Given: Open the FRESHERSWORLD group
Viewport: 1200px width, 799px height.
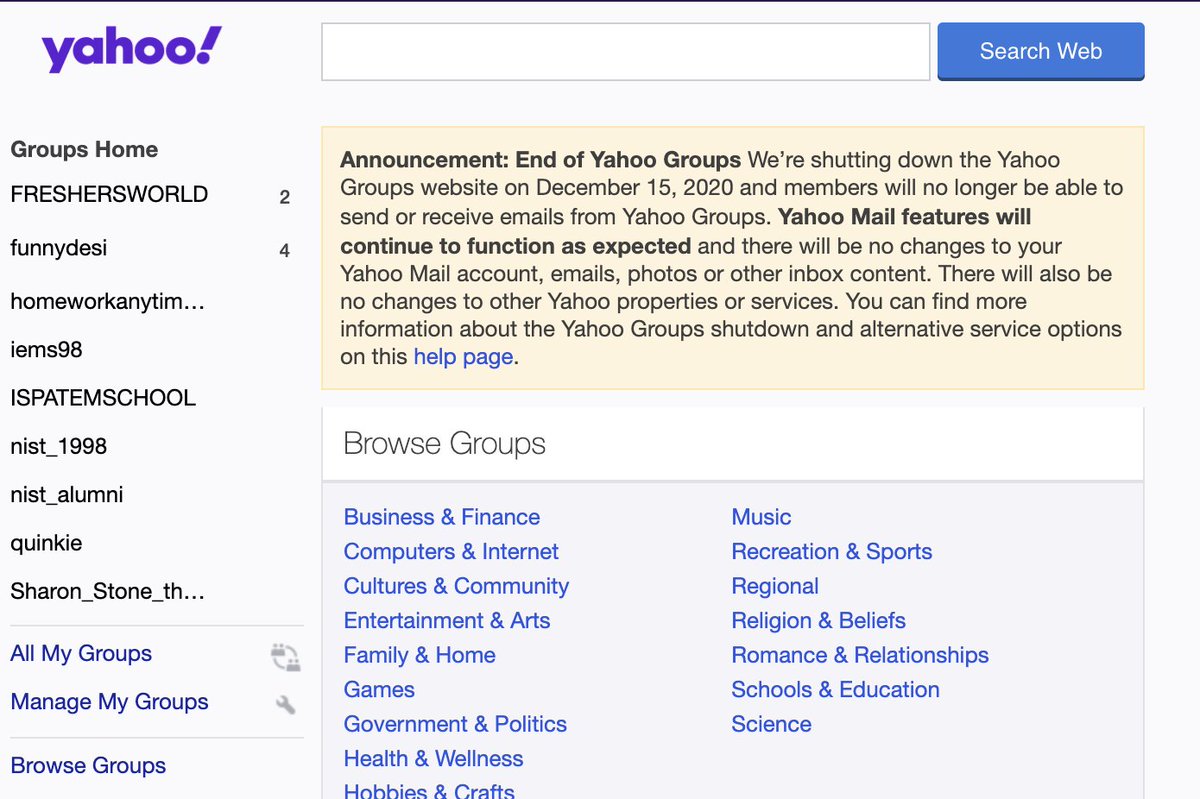Looking at the screenshot, I should tap(109, 195).
